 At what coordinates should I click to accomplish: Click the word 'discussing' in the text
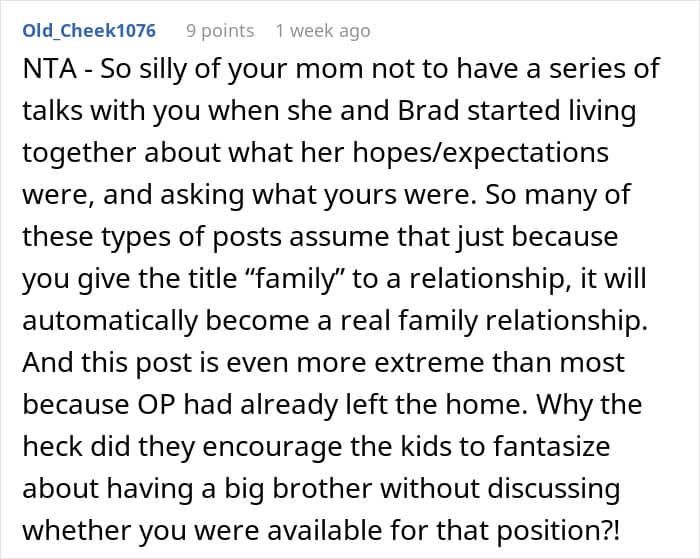553,489
